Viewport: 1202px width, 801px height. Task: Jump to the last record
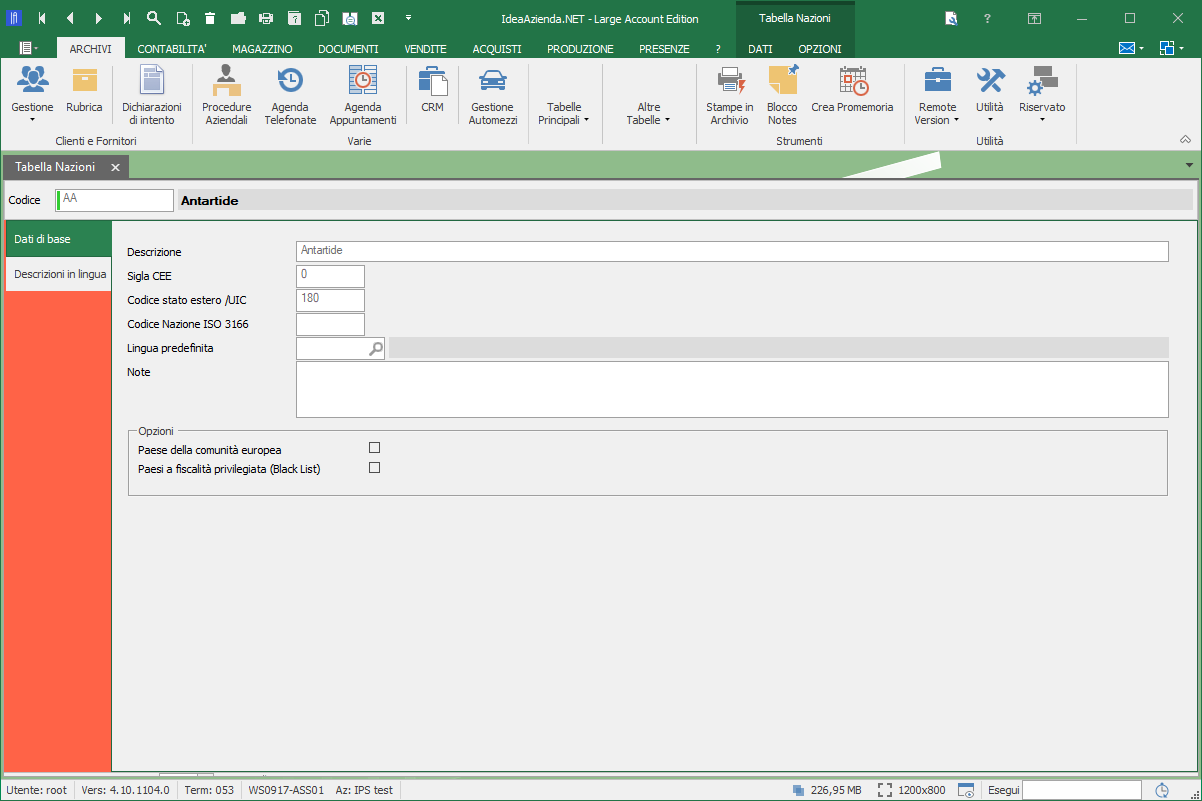pos(126,18)
